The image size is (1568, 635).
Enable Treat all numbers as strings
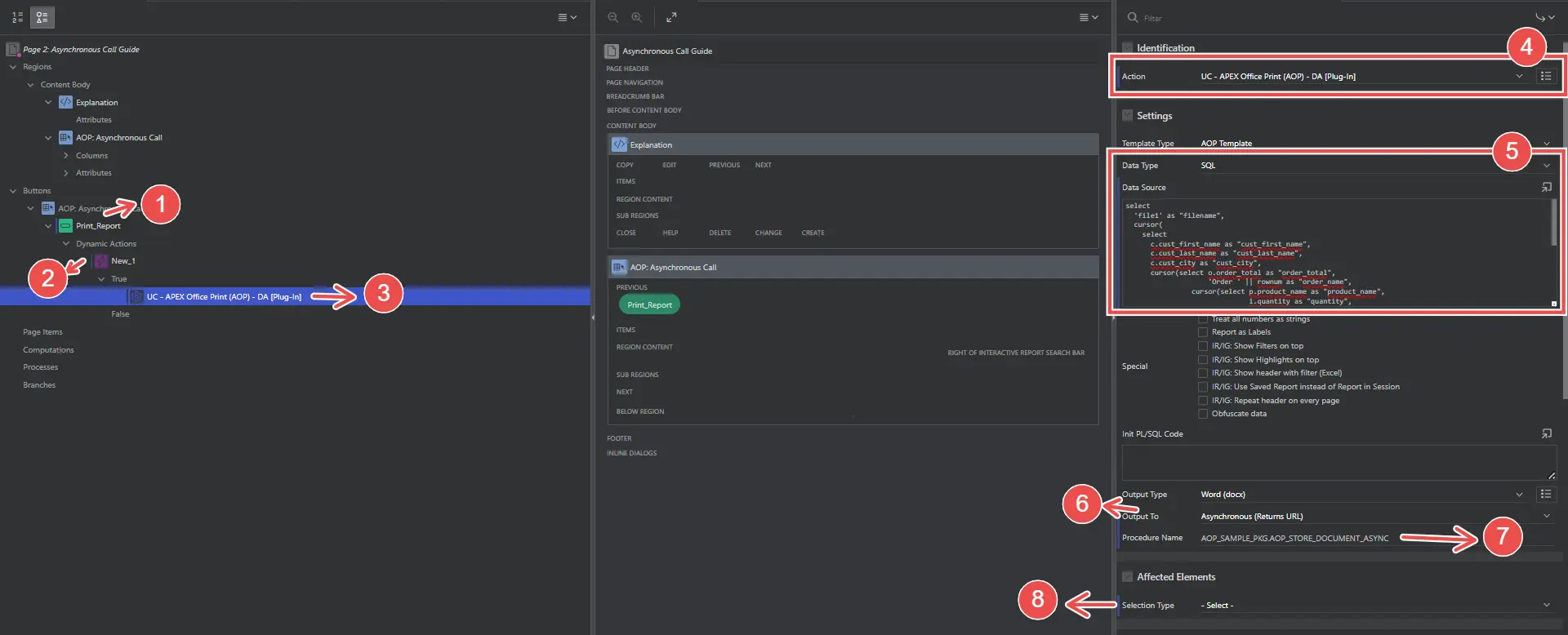click(x=1203, y=318)
